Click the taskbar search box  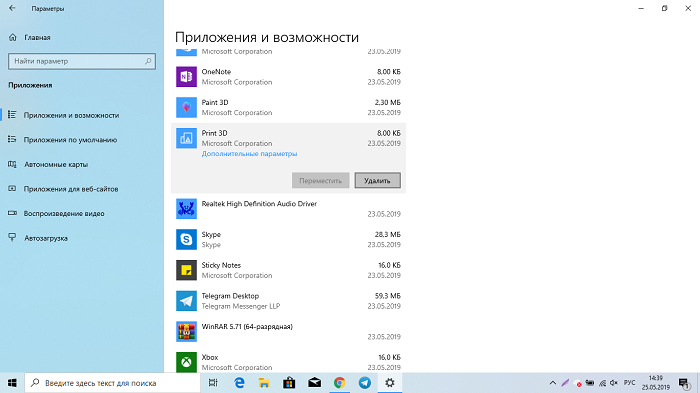[x=112, y=383]
